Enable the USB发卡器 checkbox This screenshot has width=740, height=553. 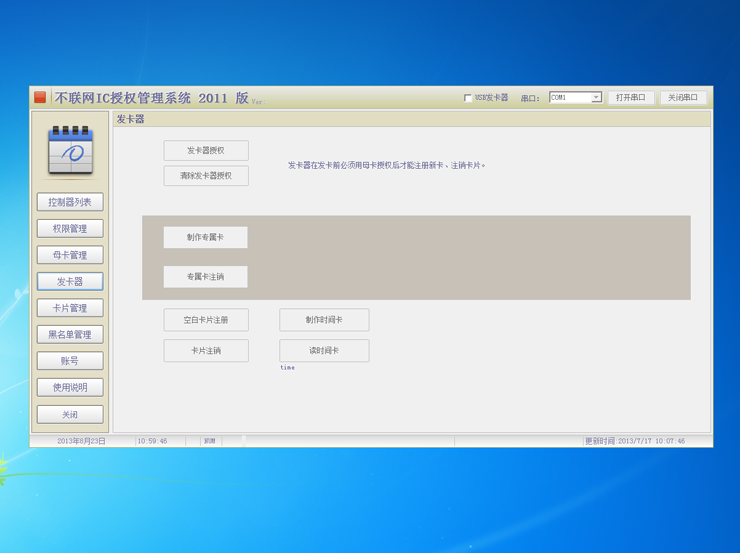468,98
